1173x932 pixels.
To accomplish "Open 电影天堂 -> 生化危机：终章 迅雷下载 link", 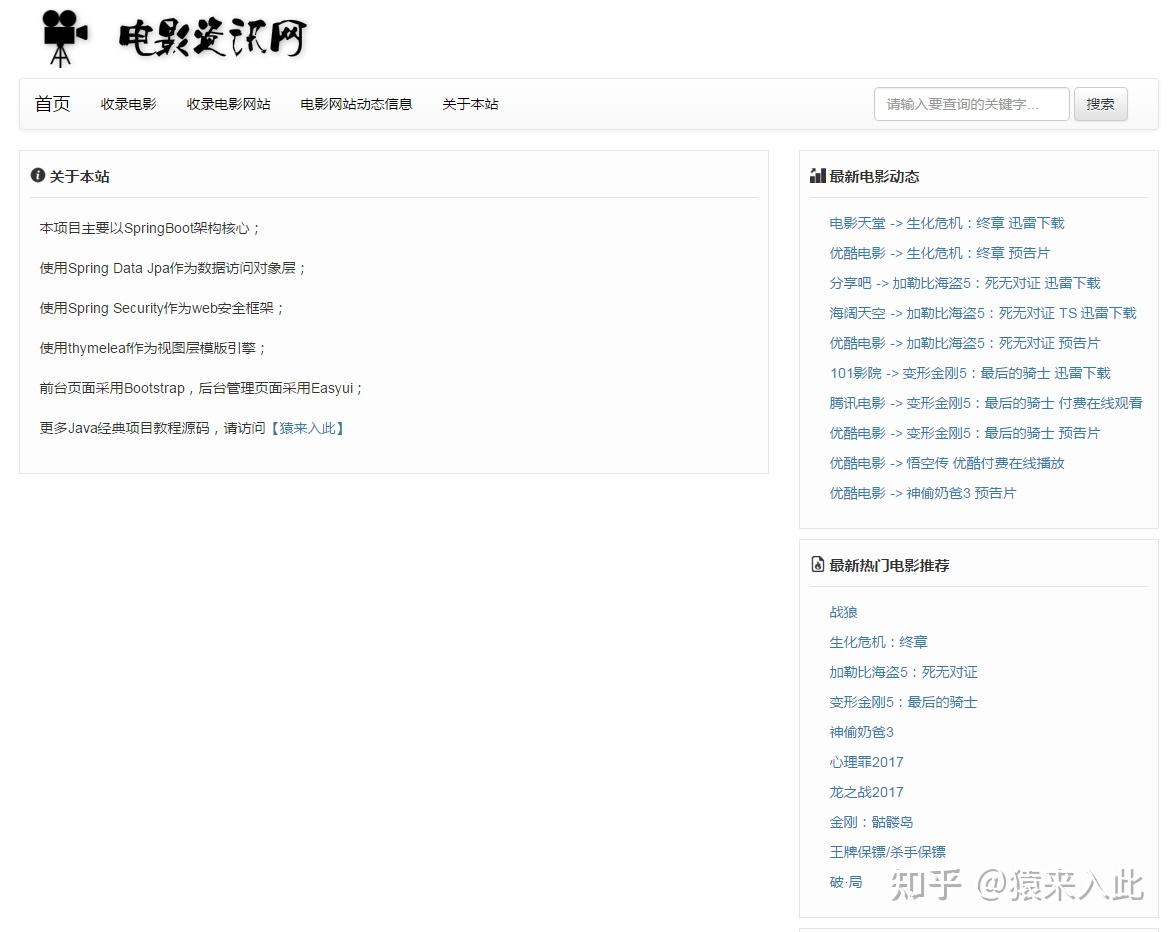I will (x=946, y=223).
